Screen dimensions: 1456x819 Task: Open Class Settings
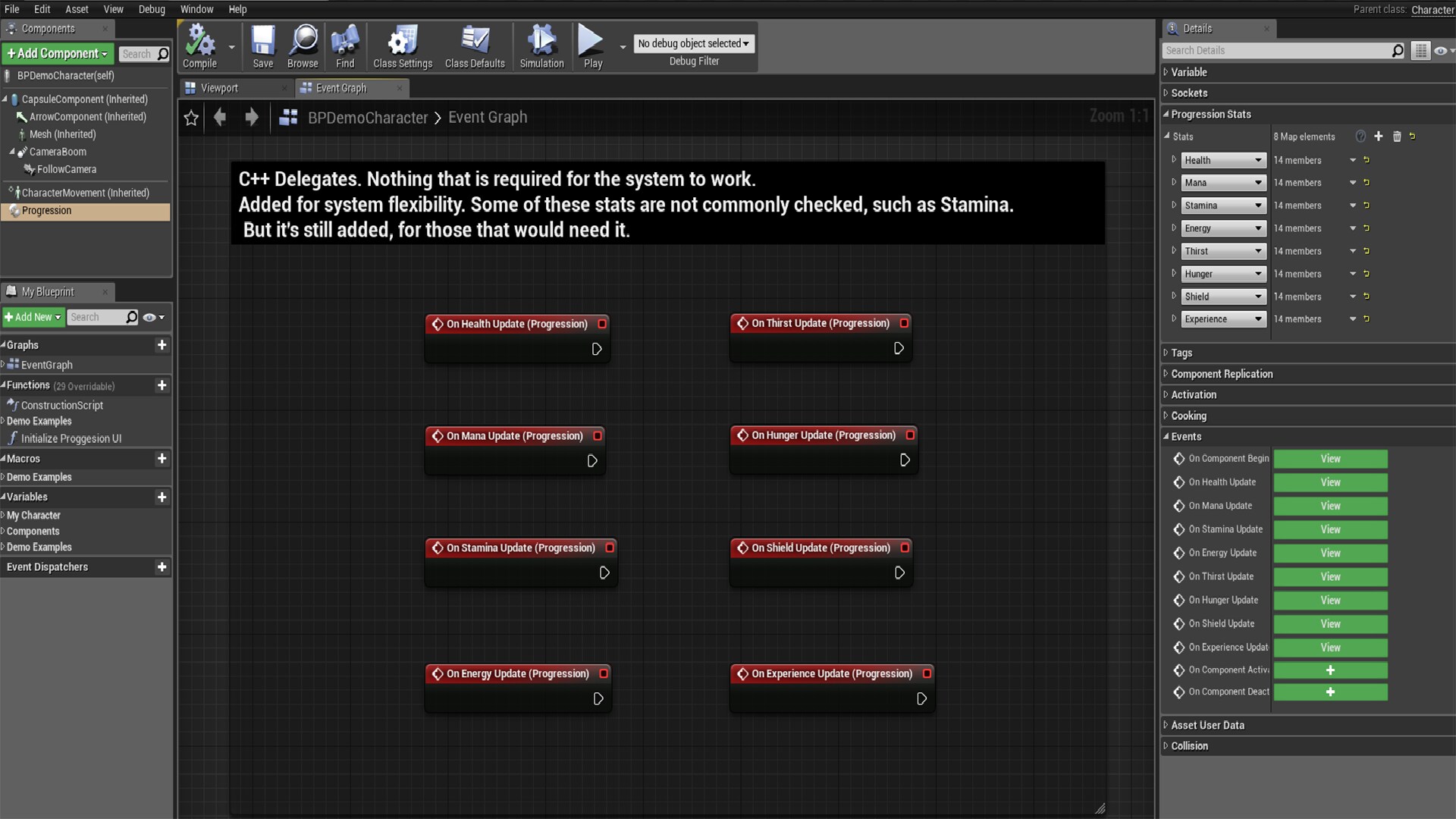click(402, 45)
